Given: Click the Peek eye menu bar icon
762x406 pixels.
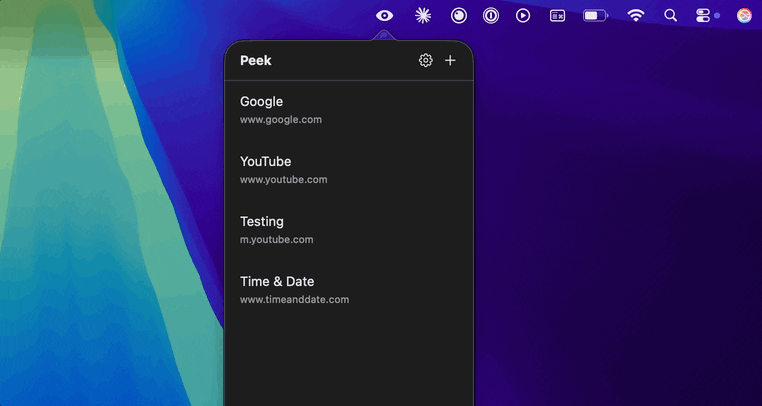Looking at the screenshot, I should (384, 16).
